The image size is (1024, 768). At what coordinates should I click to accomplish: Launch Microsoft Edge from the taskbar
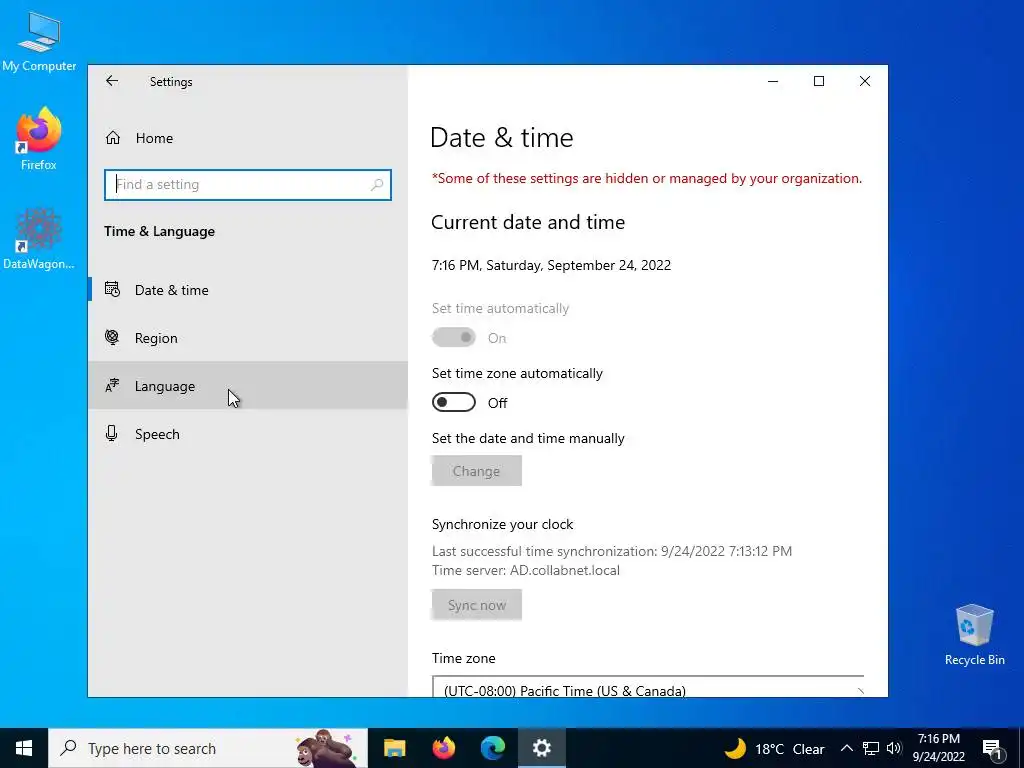click(493, 748)
